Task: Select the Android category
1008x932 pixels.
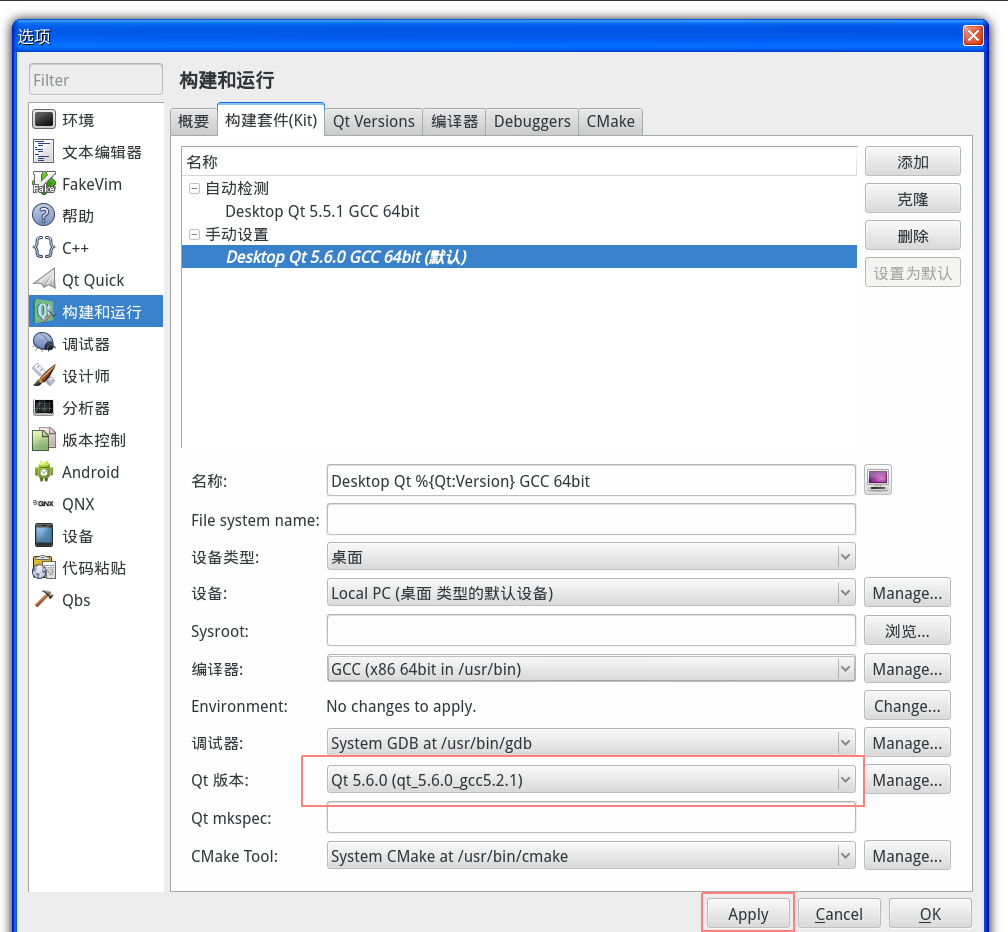Action: 96,472
